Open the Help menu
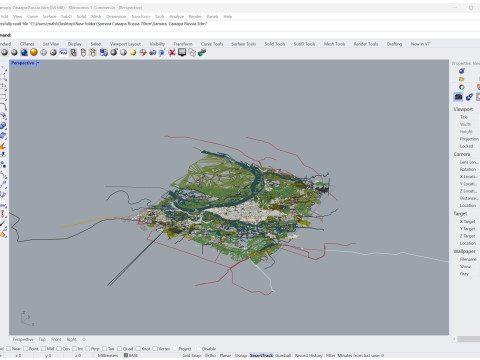 tap(228, 16)
